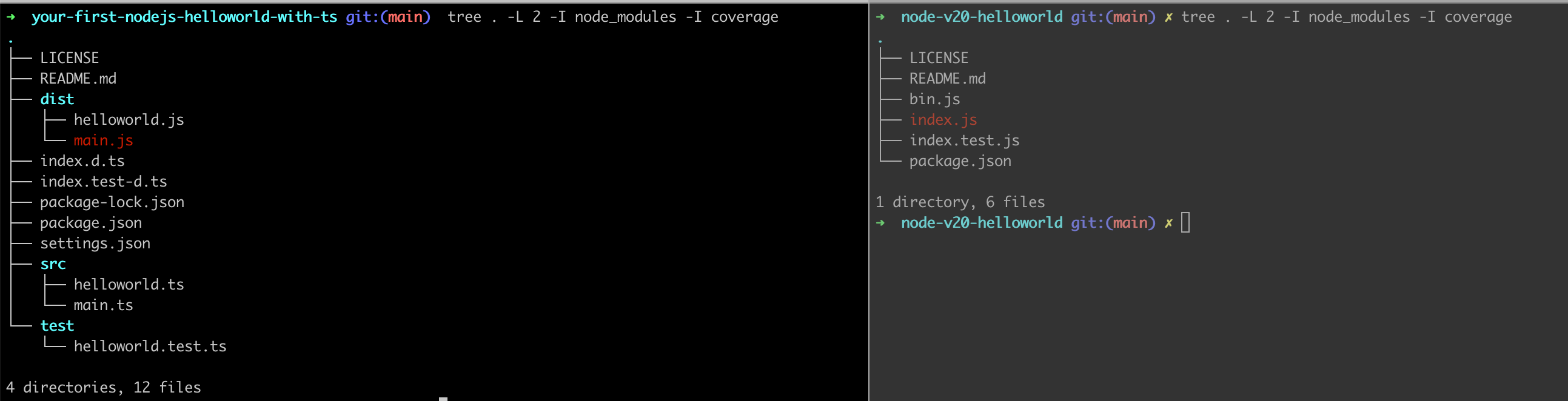Click the green prompt arrow at top of right terminal
This screenshot has height=401, width=1568.
880,17
